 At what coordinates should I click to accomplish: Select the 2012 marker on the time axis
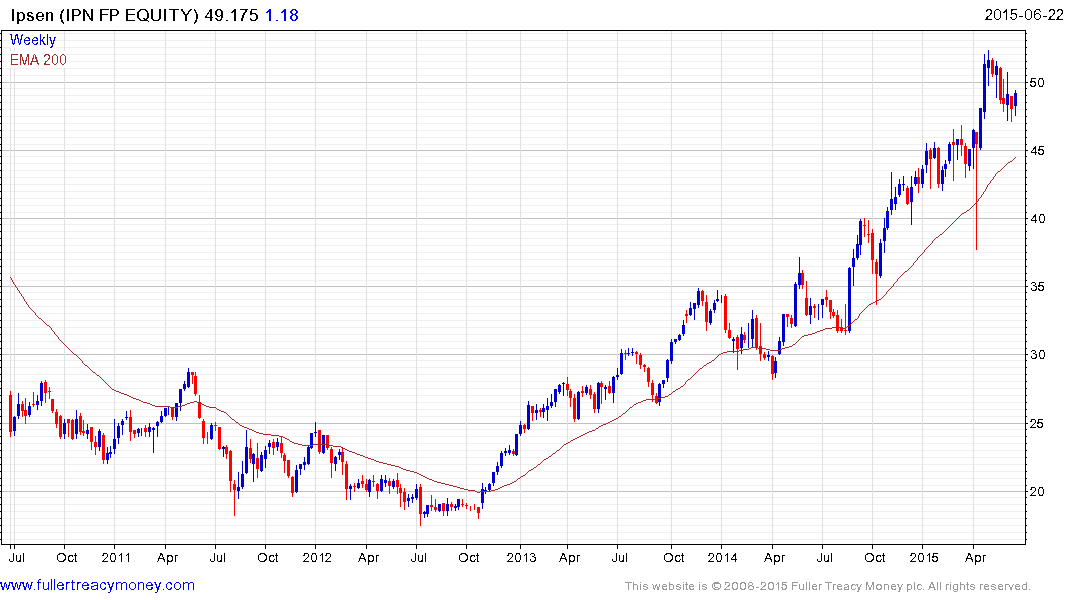(x=316, y=556)
